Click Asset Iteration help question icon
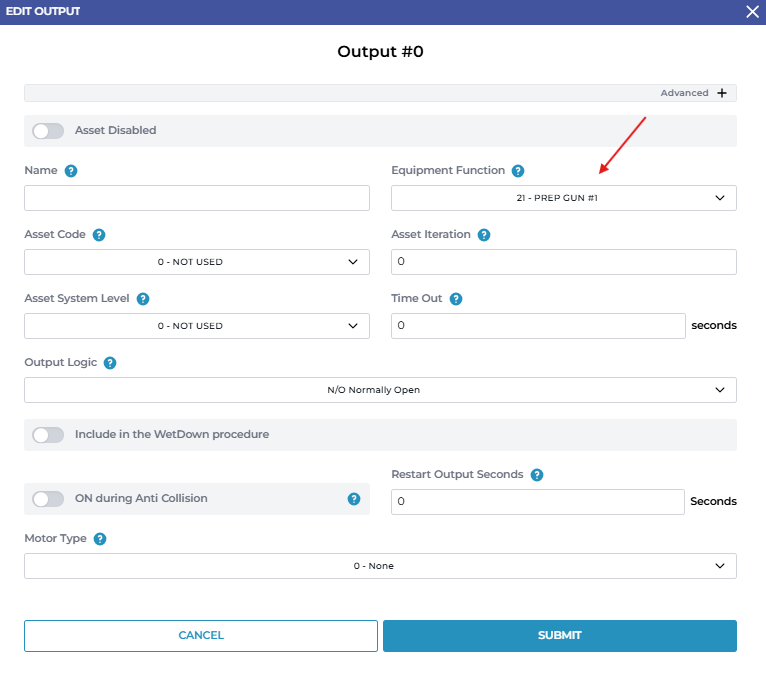This screenshot has height=676, width=766. pos(483,235)
